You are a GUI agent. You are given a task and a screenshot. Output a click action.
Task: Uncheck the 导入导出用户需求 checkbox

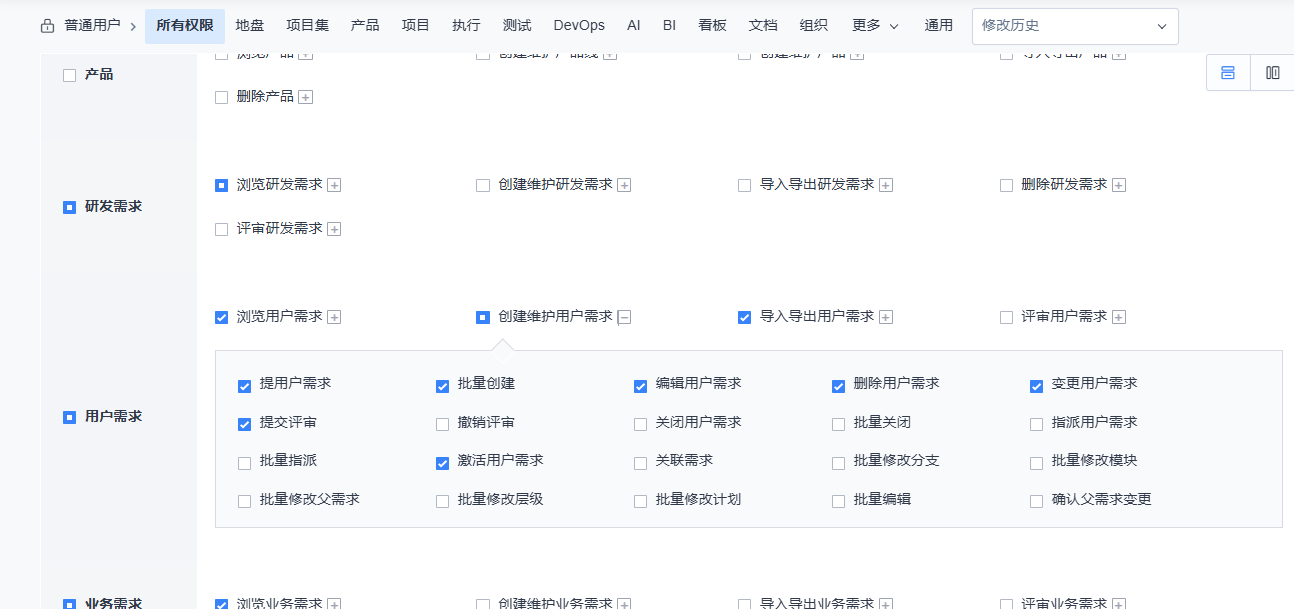[x=744, y=317]
